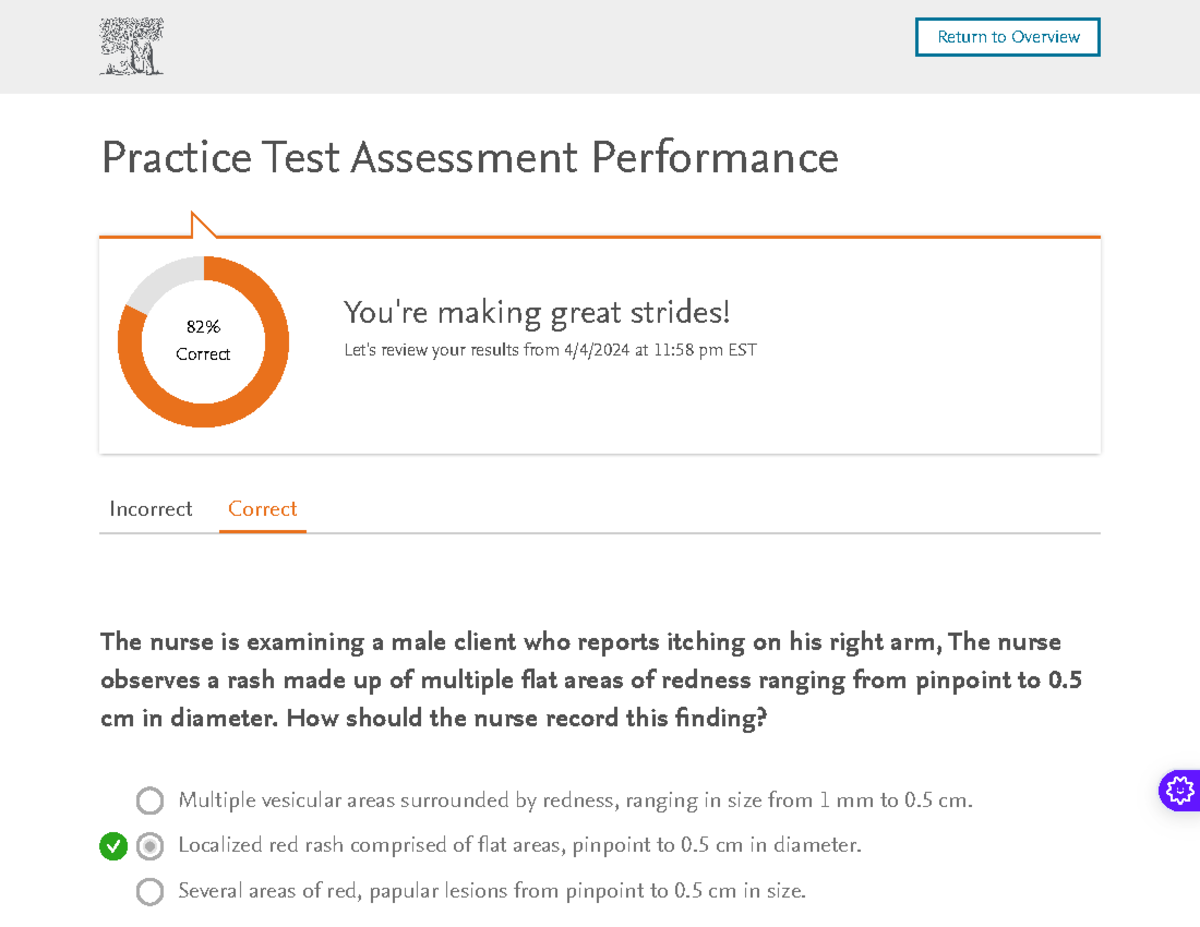This screenshot has width=1200, height=927.
Task: Click the green checkmark beside the correct answer
Action: (x=113, y=846)
